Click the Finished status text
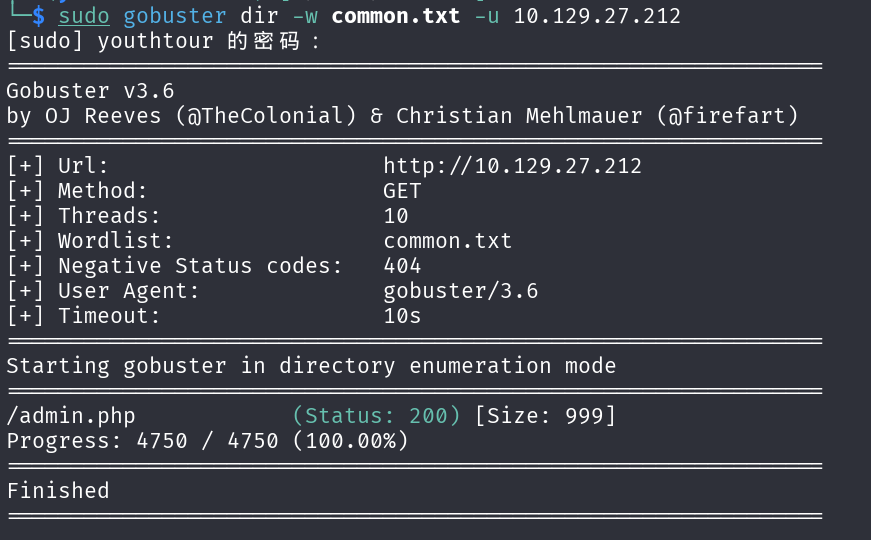This screenshot has height=540, width=871. point(58,491)
